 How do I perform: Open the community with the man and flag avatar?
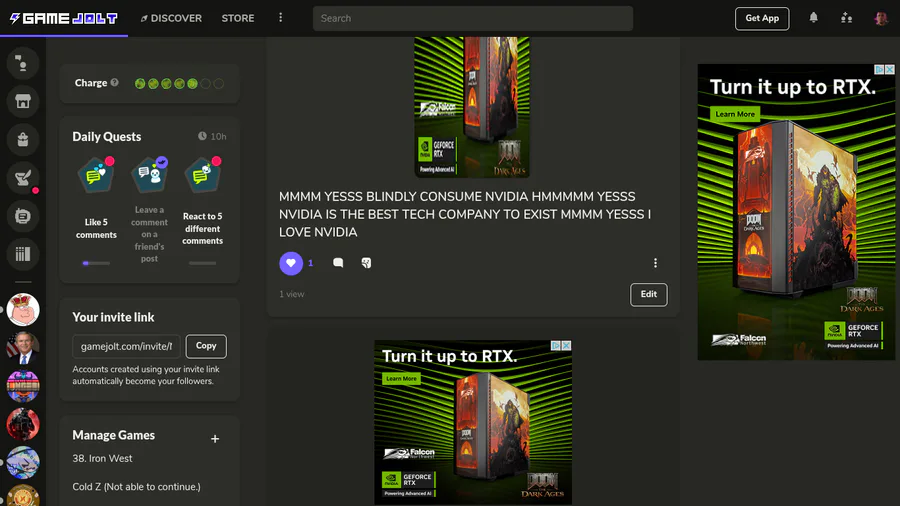click(x=23, y=348)
